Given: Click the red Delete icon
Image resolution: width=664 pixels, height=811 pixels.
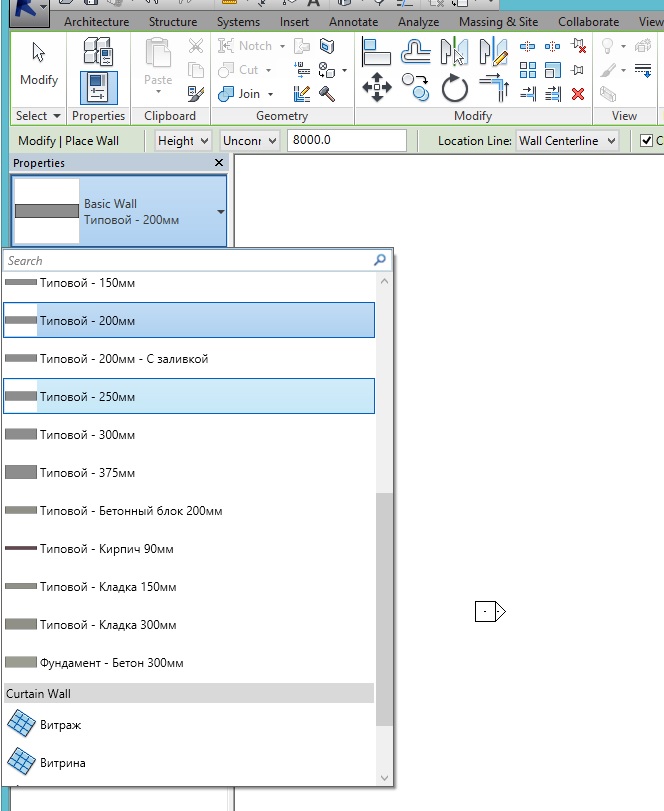Looking at the screenshot, I should (x=578, y=93).
